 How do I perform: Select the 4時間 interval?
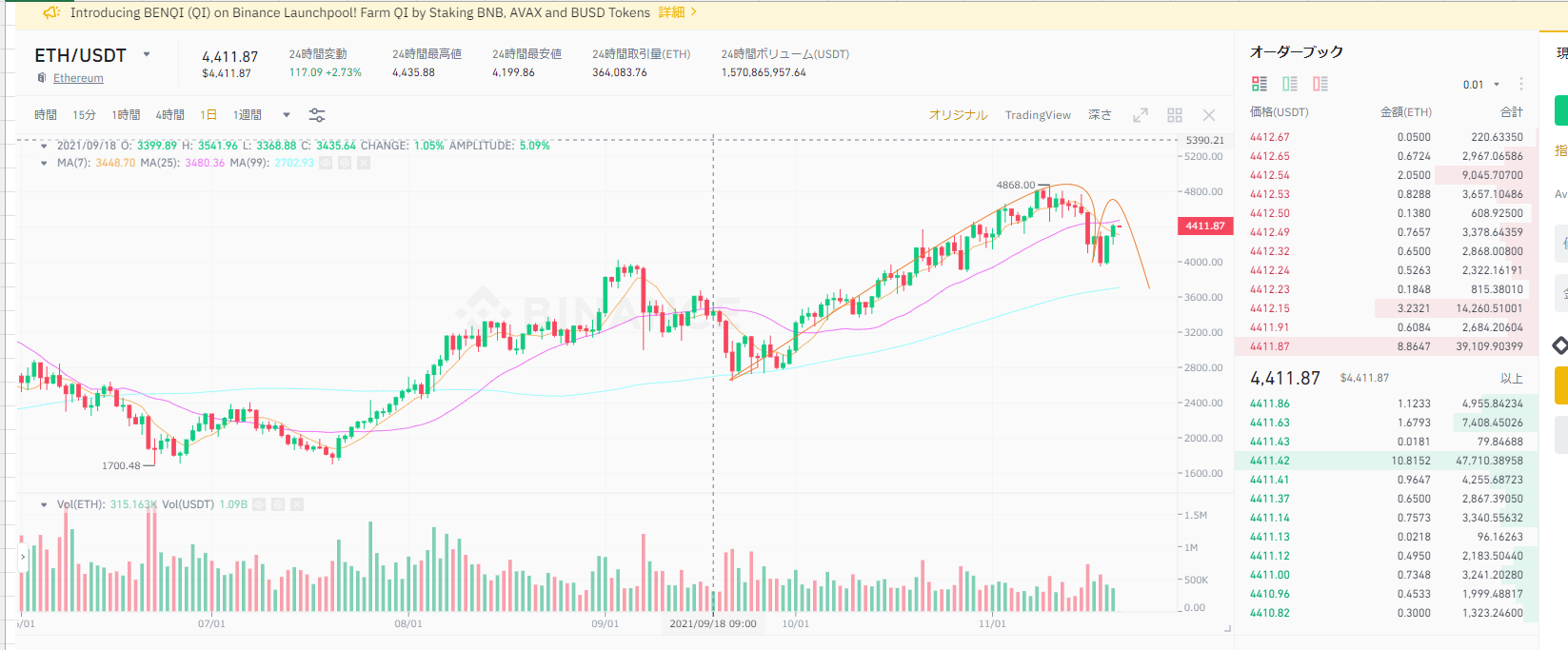coord(170,115)
